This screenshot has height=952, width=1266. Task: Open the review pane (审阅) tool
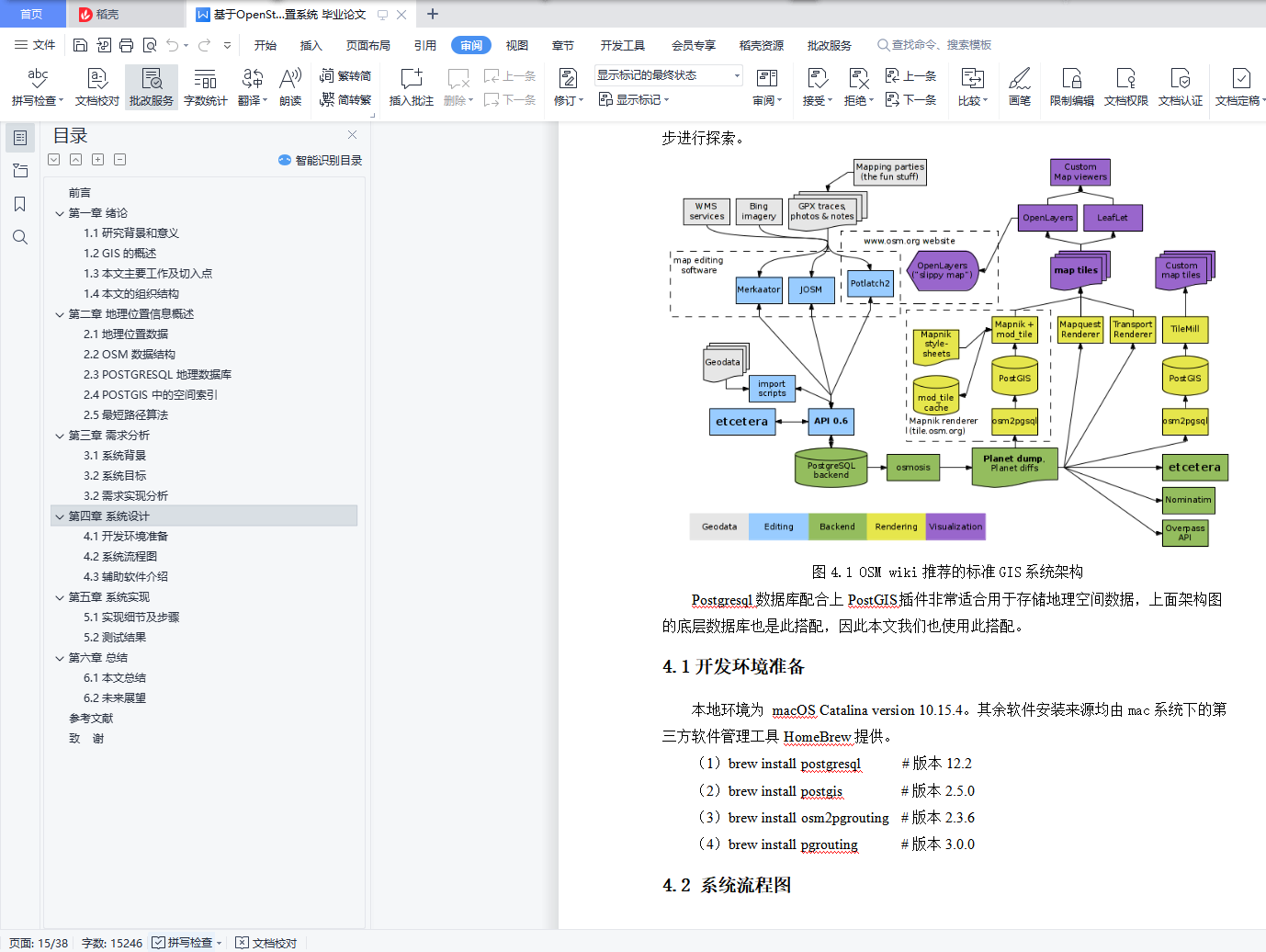coord(767,87)
